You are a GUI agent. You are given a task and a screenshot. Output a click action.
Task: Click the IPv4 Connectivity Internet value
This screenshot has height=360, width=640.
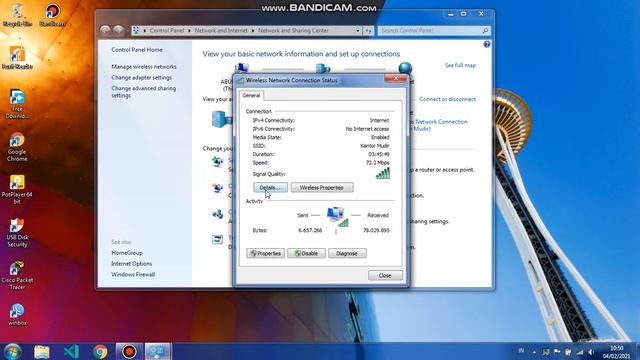coord(379,120)
